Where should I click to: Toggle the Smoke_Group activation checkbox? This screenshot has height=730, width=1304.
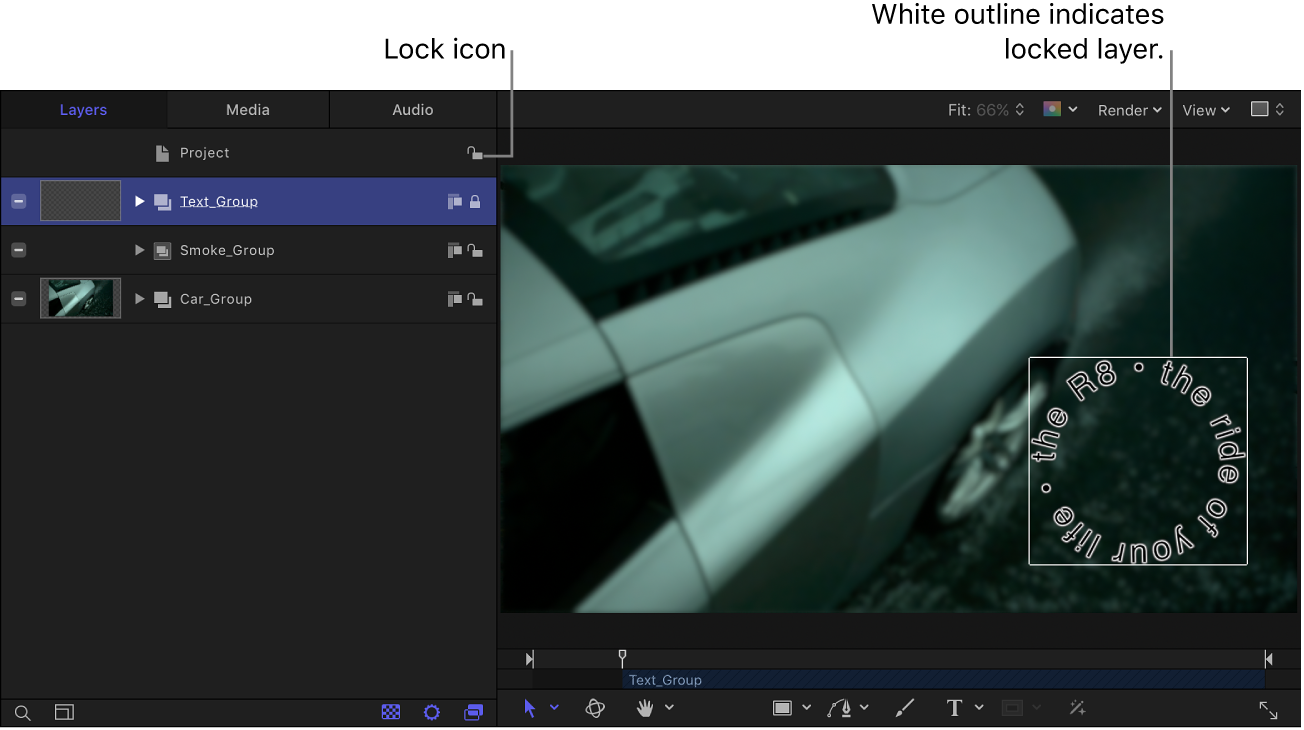coord(18,250)
